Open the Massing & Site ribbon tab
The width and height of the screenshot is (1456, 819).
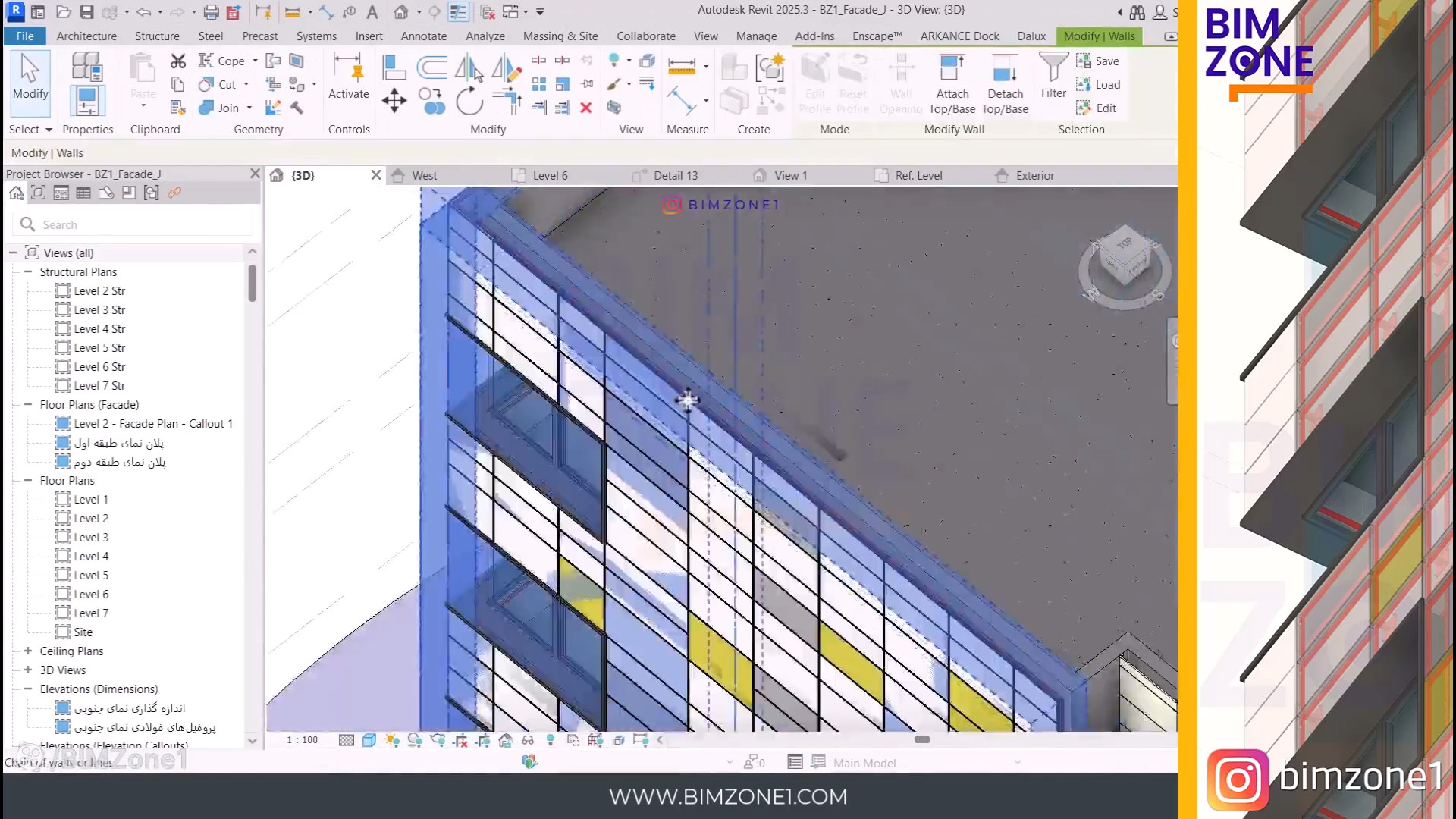(x=560, y=36)
